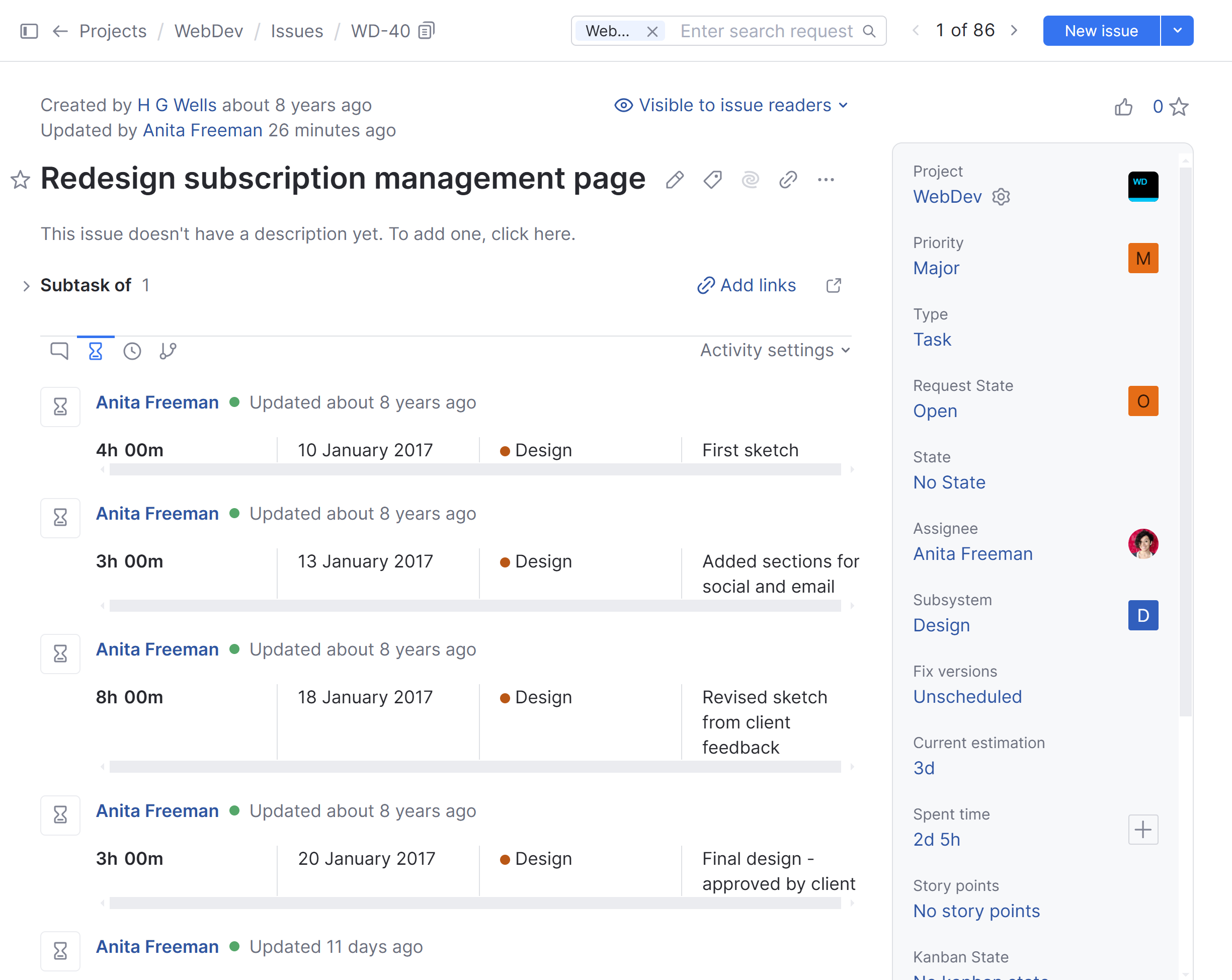This screenshot has width=1232, height=980.
Task: Click the edit pencil icon beside the title
Action: pos(674,180)
